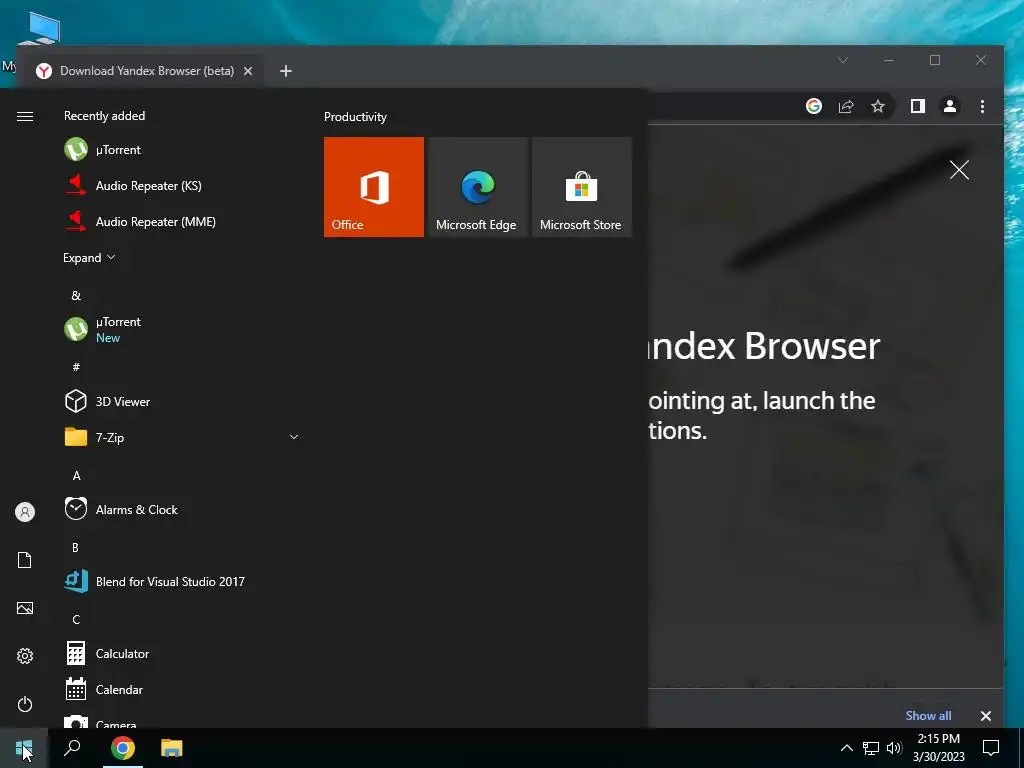Open the 7-Zip folder entry
The height and width of the screenshot is (768, 1024).
click(182, 437)
